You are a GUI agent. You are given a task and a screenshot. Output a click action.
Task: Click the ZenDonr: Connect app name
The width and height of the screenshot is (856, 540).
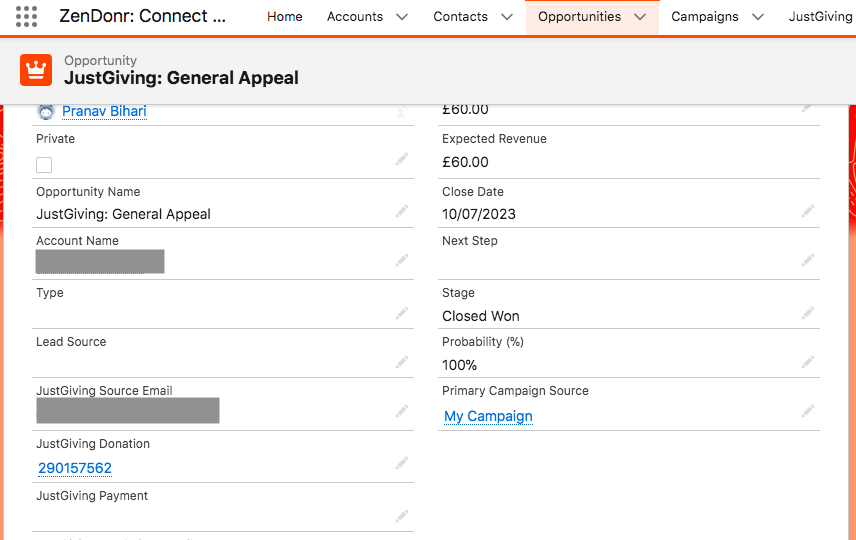[142, 16]
